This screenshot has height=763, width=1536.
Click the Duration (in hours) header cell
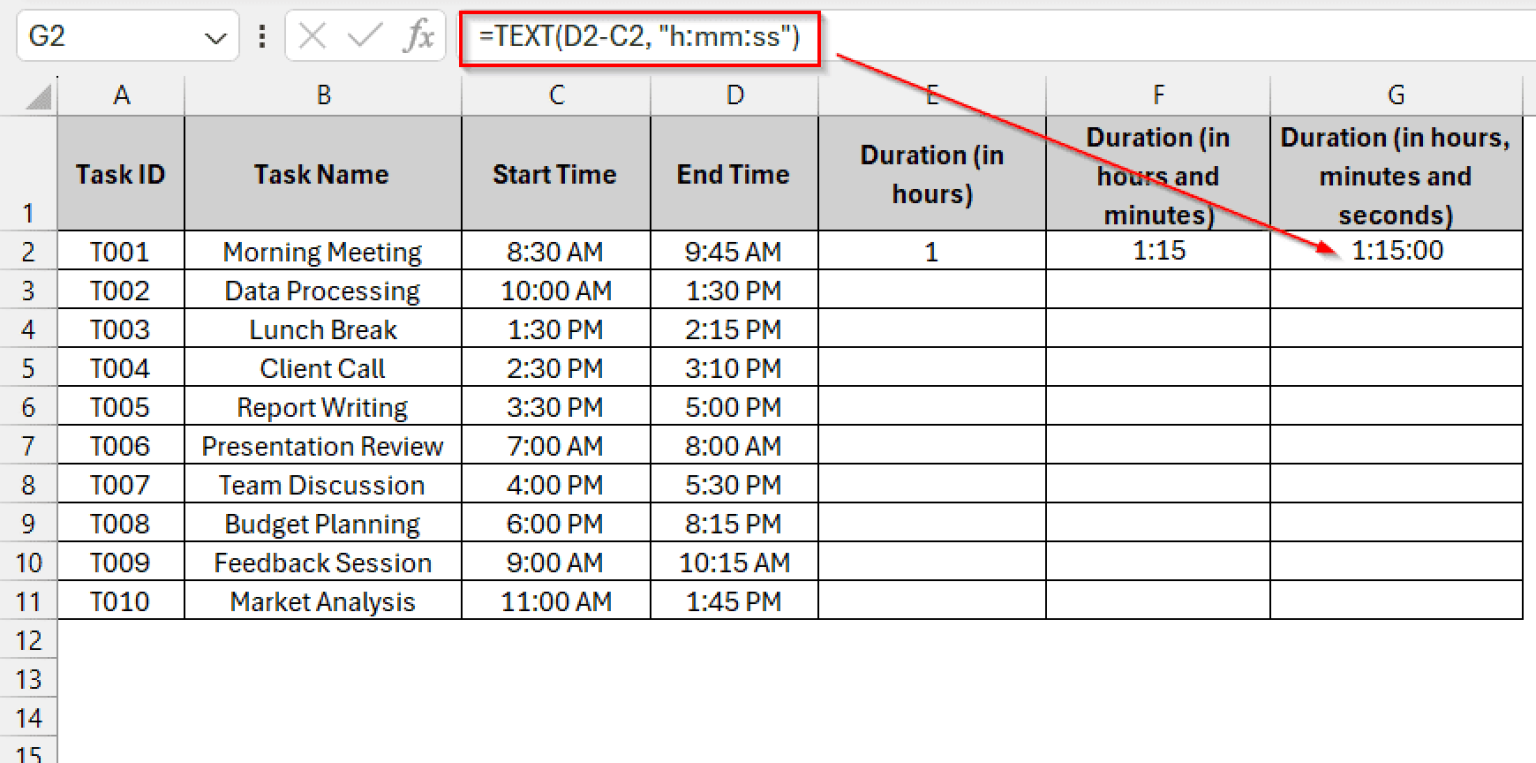[931, 173]
